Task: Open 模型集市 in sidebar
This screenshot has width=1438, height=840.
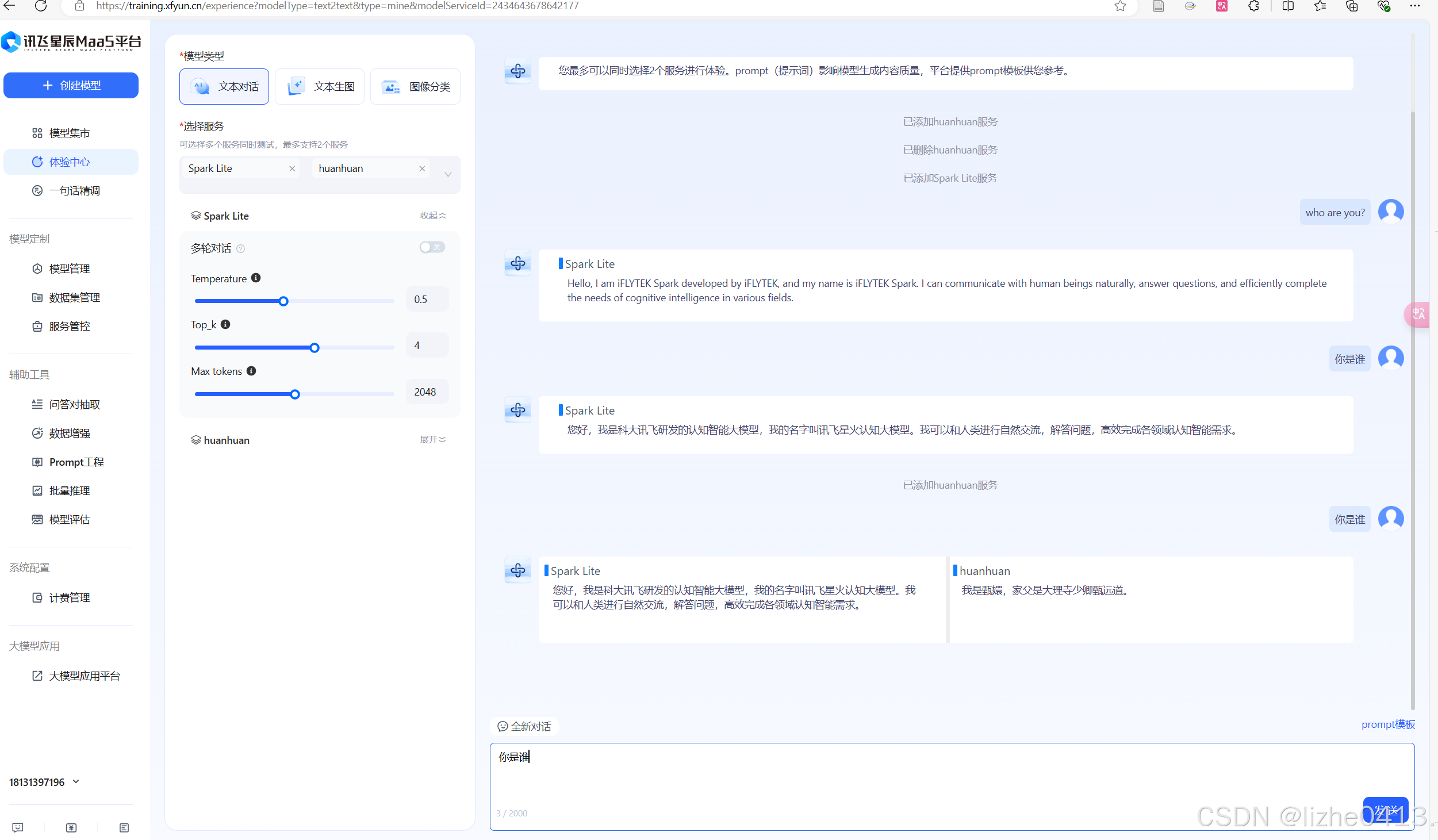Action: pos(69,133)
